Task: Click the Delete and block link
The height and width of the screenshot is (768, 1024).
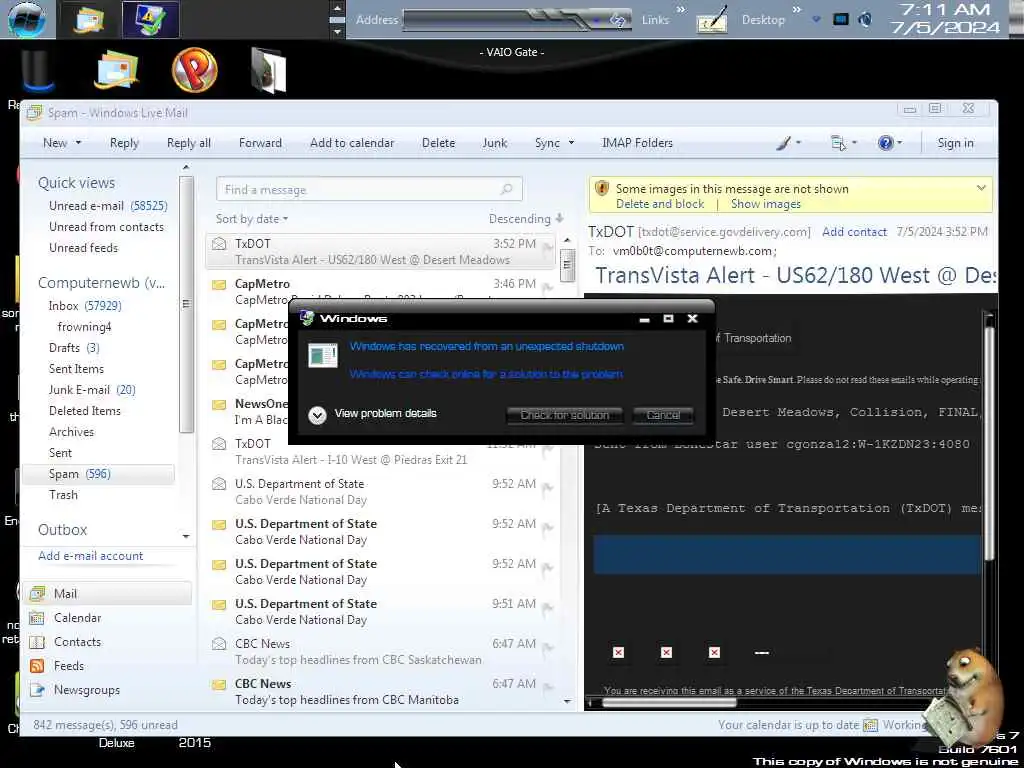Action: pyautogui.click(x=660, y=204)
